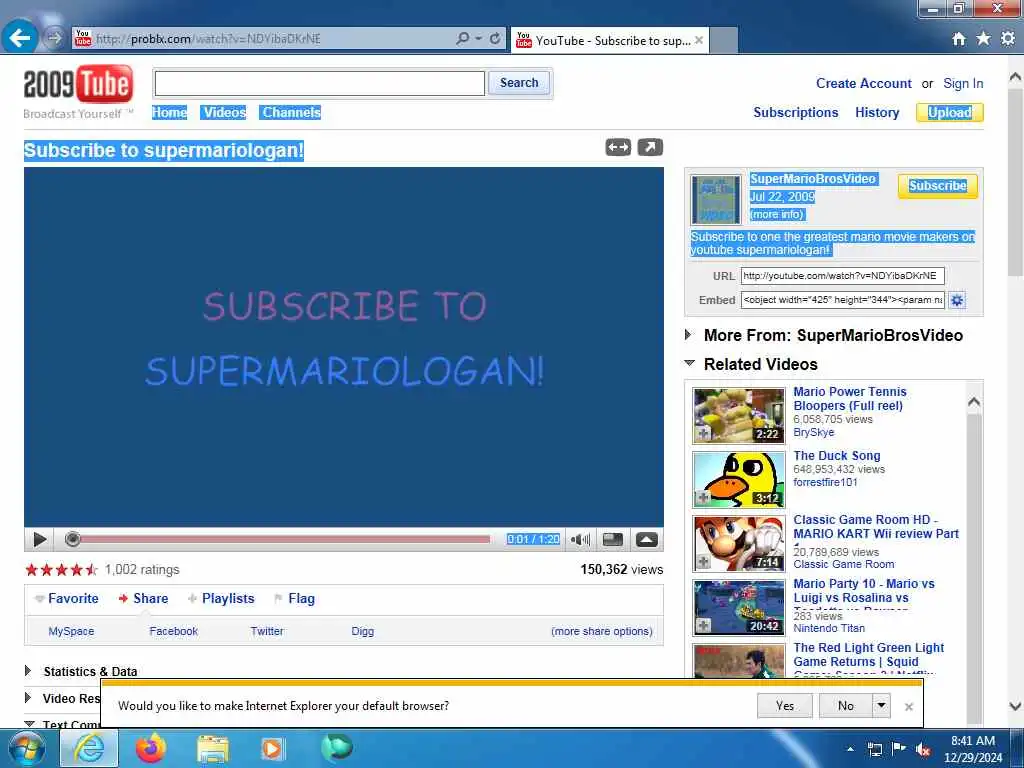Viewport: 1024px width, 768px height.
Task: Go to Videos nav tab
Action: coord(224,112)
